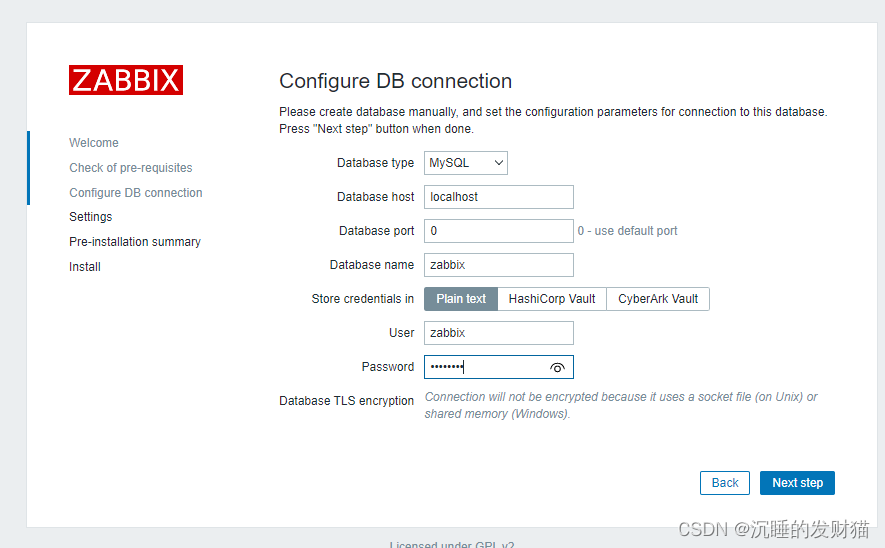The height and width of the screenshot is (548, 885).
Task: Select Welcome step in sidebar
Action: coord(94,143)
